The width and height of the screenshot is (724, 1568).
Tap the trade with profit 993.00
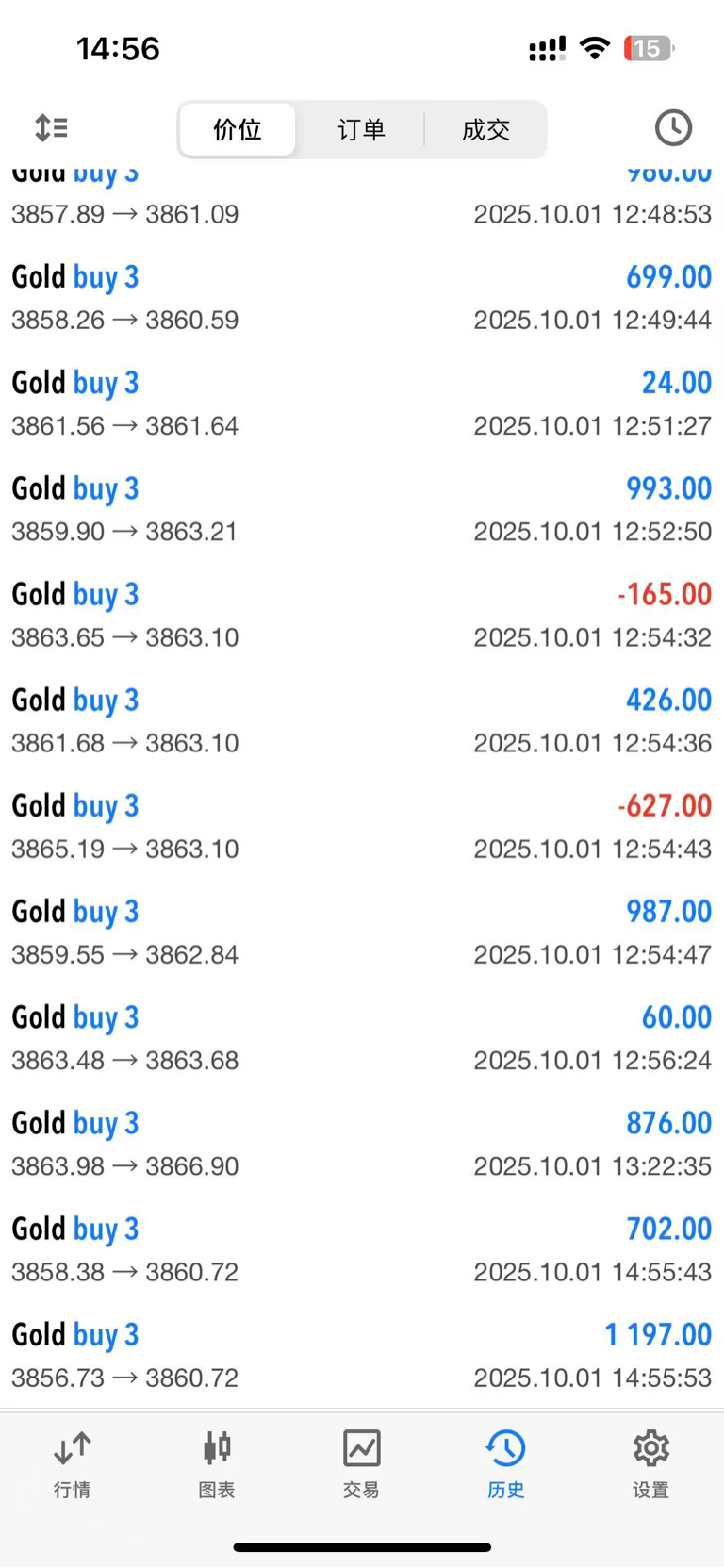tap(362, 508)
